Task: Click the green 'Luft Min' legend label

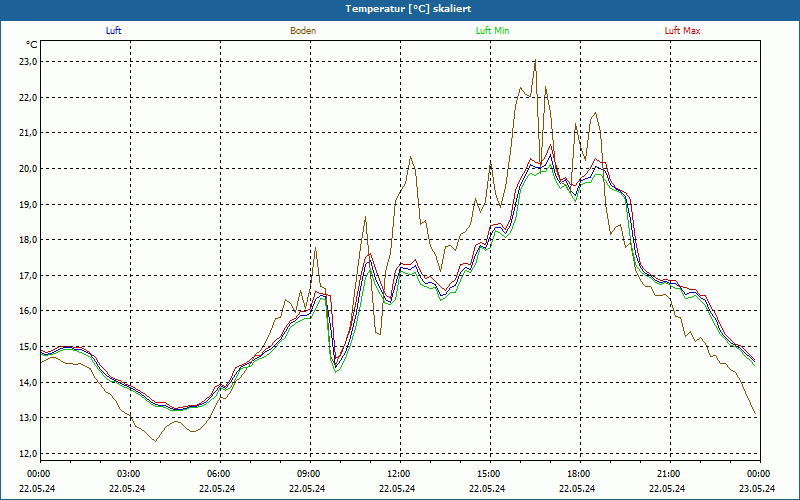Action: coord(492,31)
